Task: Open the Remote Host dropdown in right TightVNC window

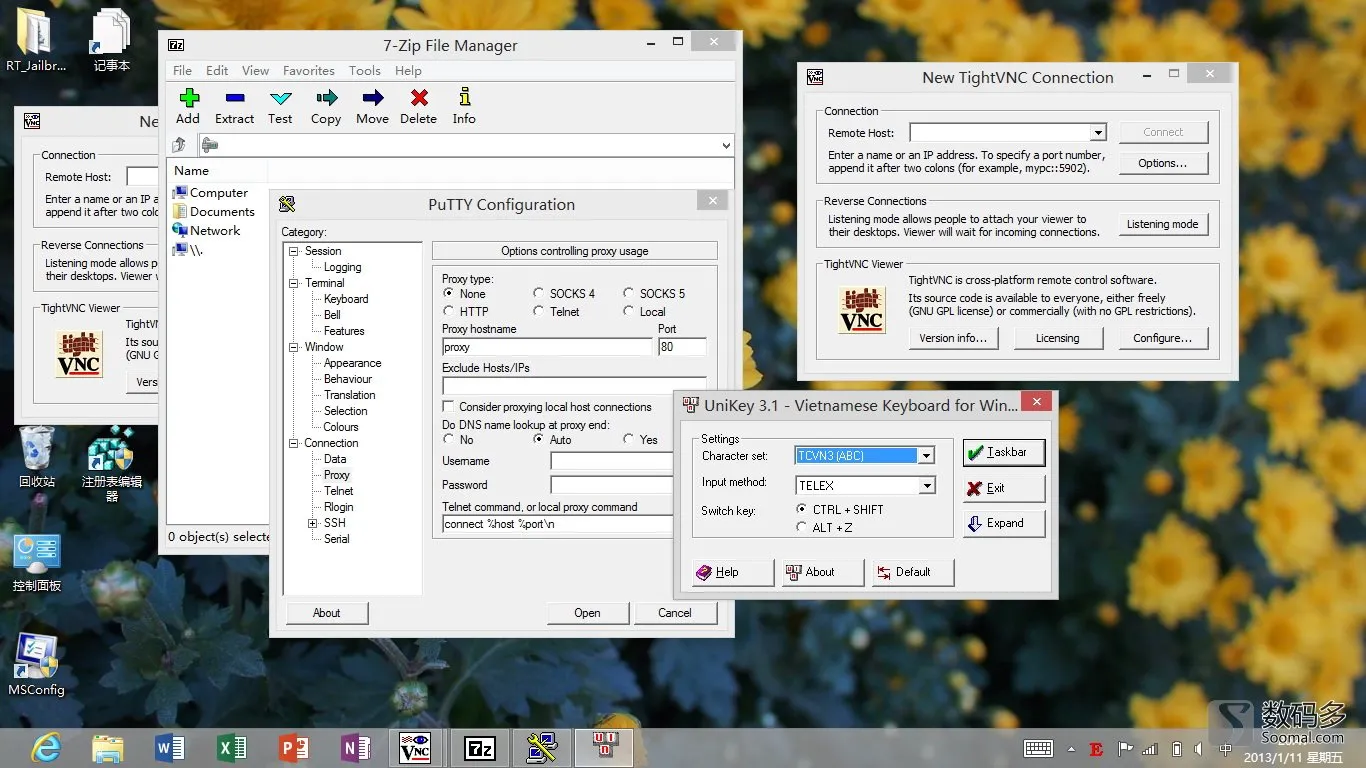Action: point(1098,133)
